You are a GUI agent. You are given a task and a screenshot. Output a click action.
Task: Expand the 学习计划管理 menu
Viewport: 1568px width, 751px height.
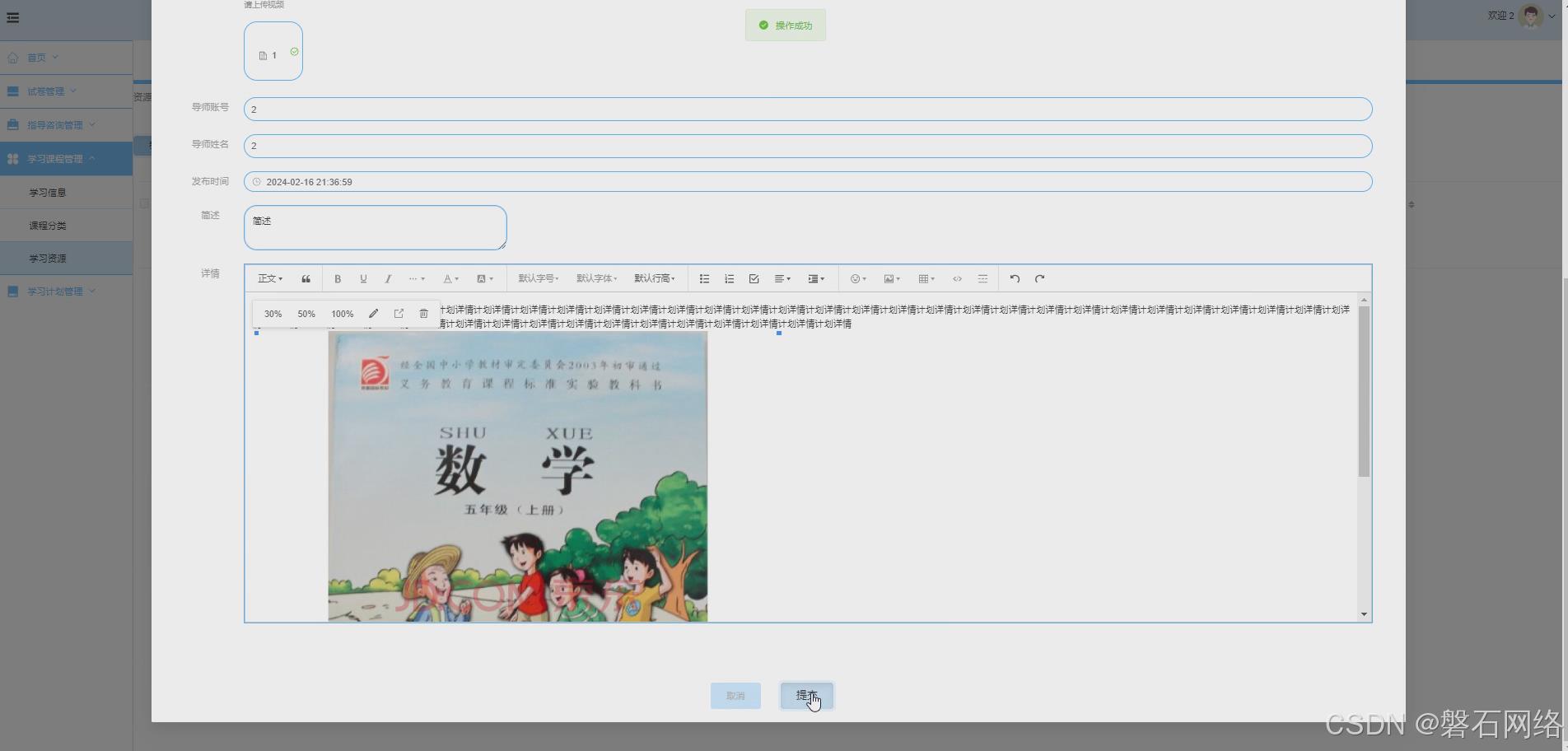point(66,292)
